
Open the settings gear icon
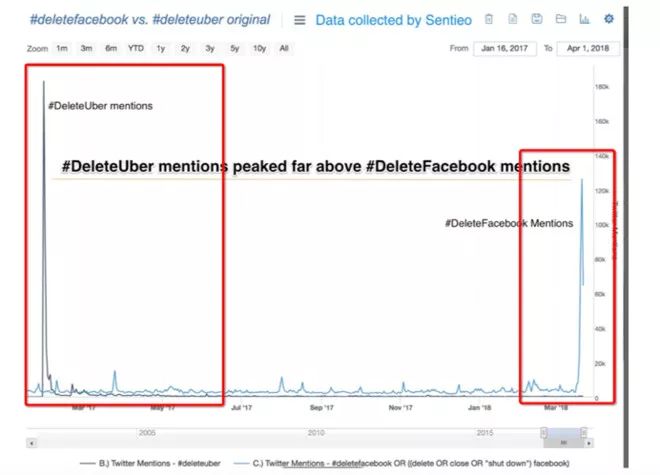click(x=608, y=19)
